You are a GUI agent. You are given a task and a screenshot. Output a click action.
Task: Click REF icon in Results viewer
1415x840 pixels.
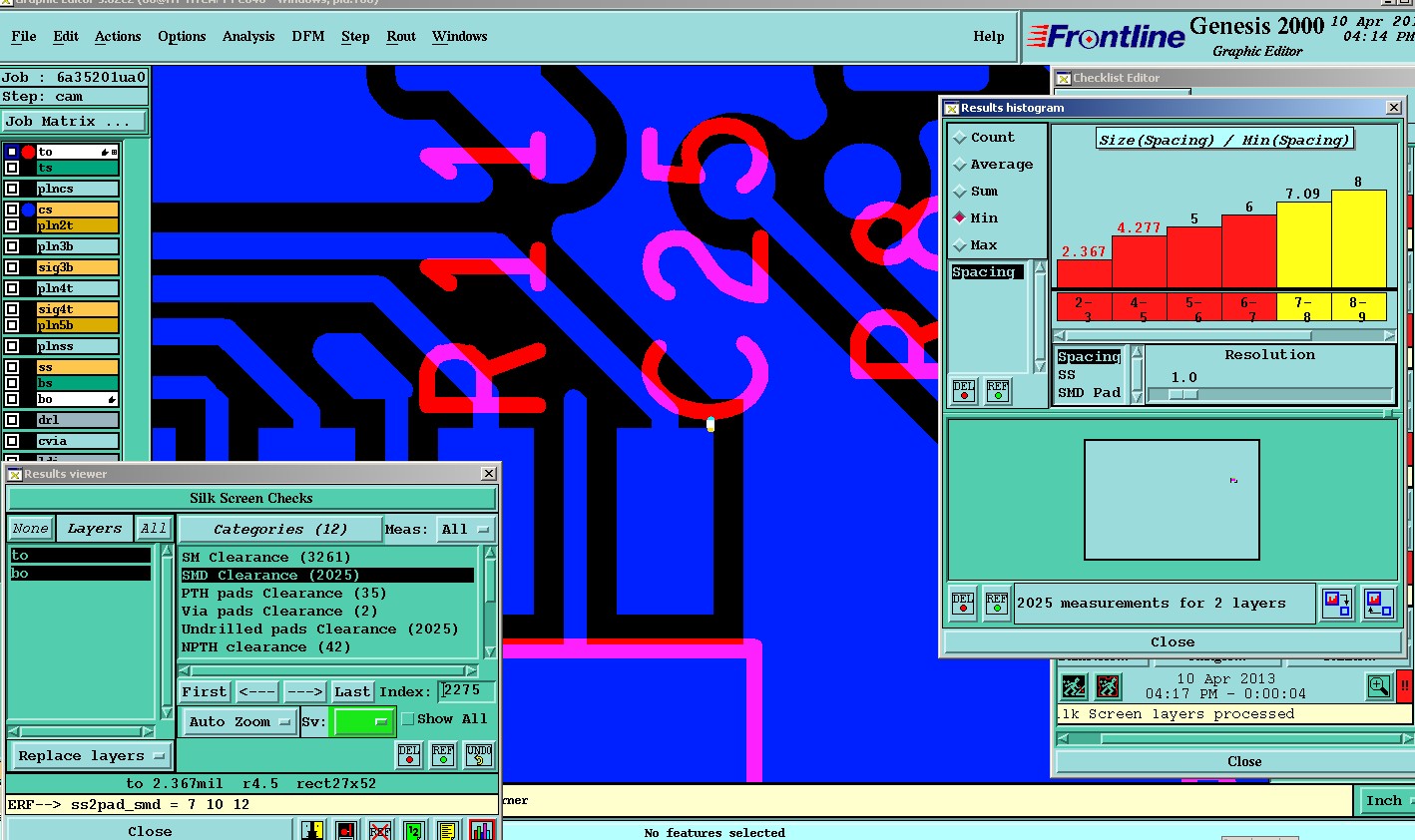[x=443, y=755]
